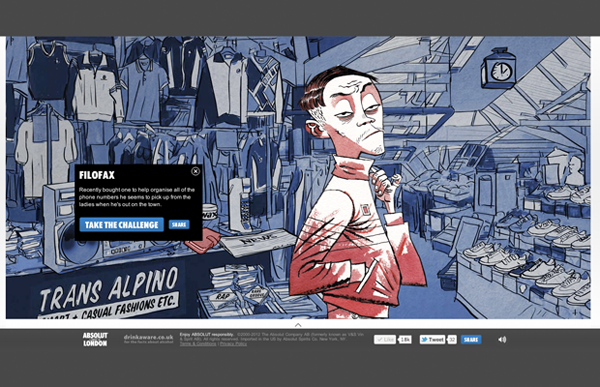Image resolution: width=600 pixels, height=387 pixels.
Task: Close the Filofax popup
Action: [195, 171]
